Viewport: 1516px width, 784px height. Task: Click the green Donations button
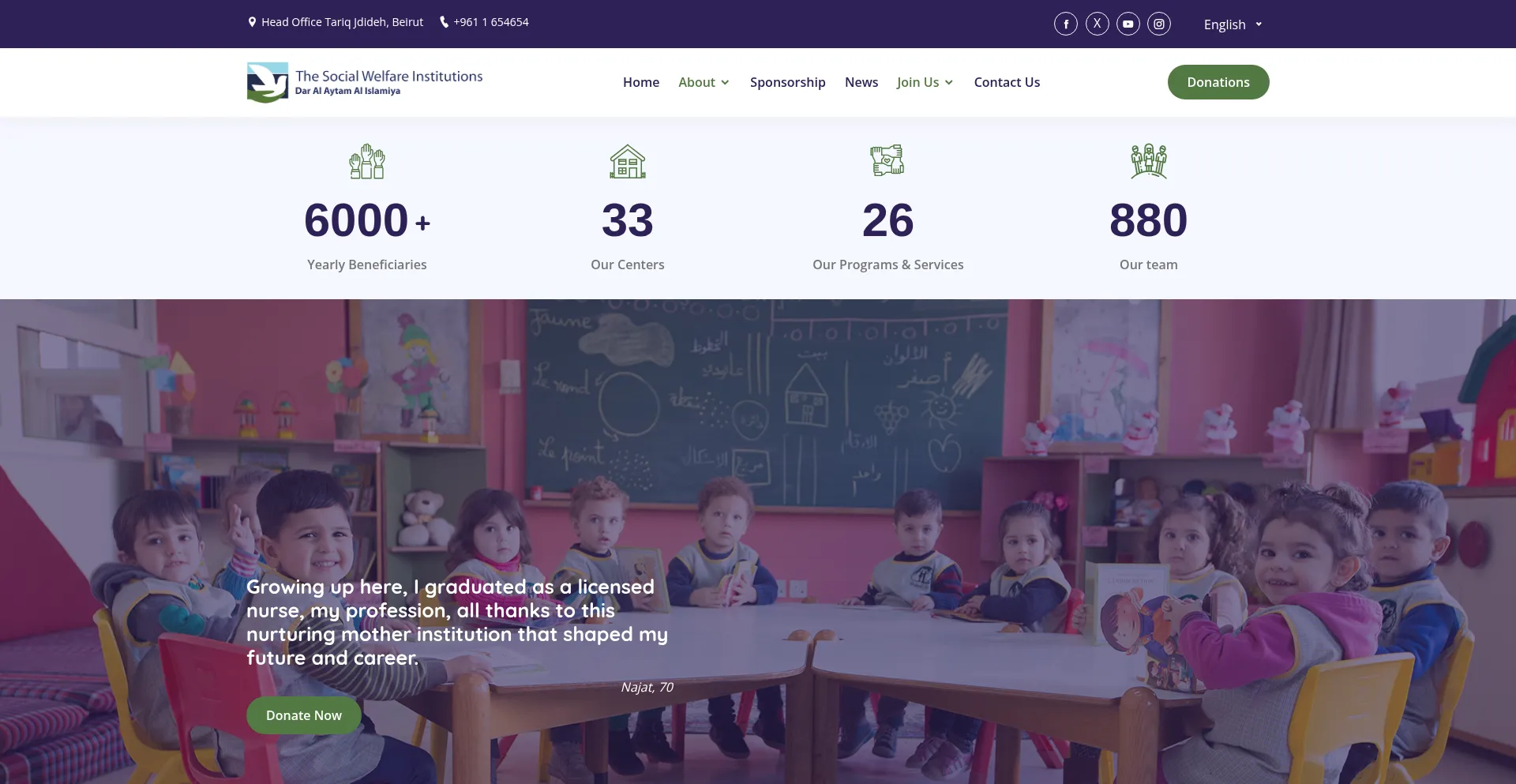[x=1218, y=82]
